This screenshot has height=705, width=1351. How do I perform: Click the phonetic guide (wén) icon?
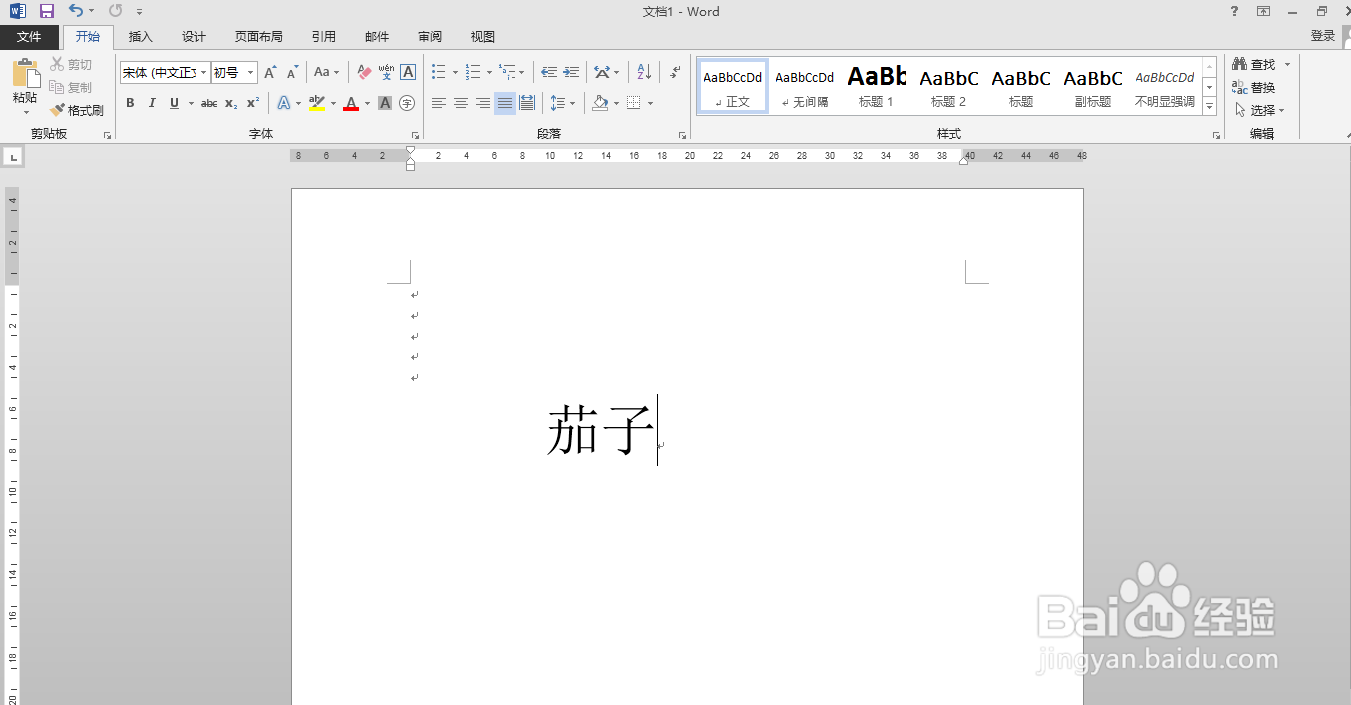(x=386, y=72)
